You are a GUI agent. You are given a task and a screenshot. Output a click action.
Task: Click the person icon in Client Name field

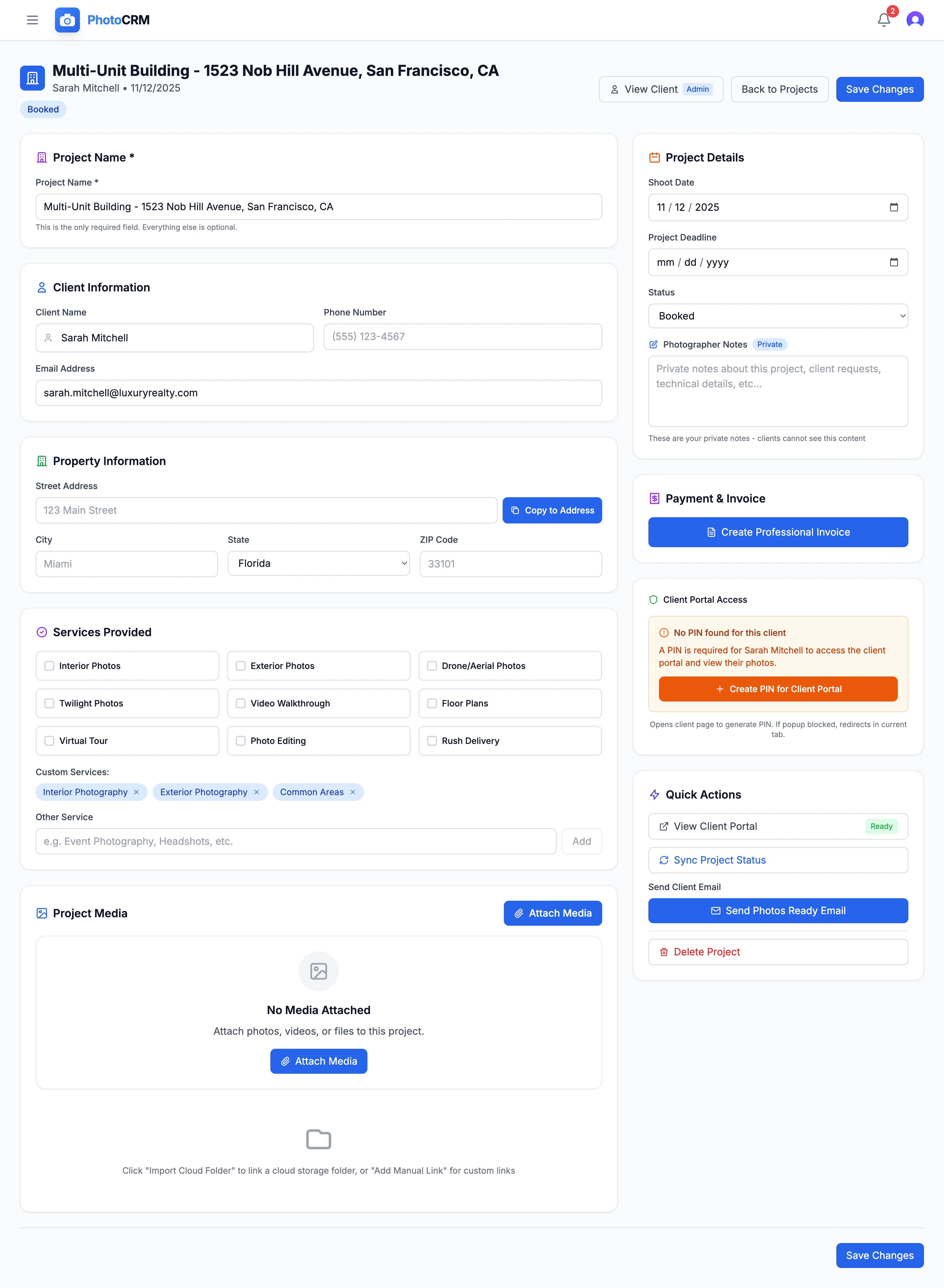coord(49,338)
